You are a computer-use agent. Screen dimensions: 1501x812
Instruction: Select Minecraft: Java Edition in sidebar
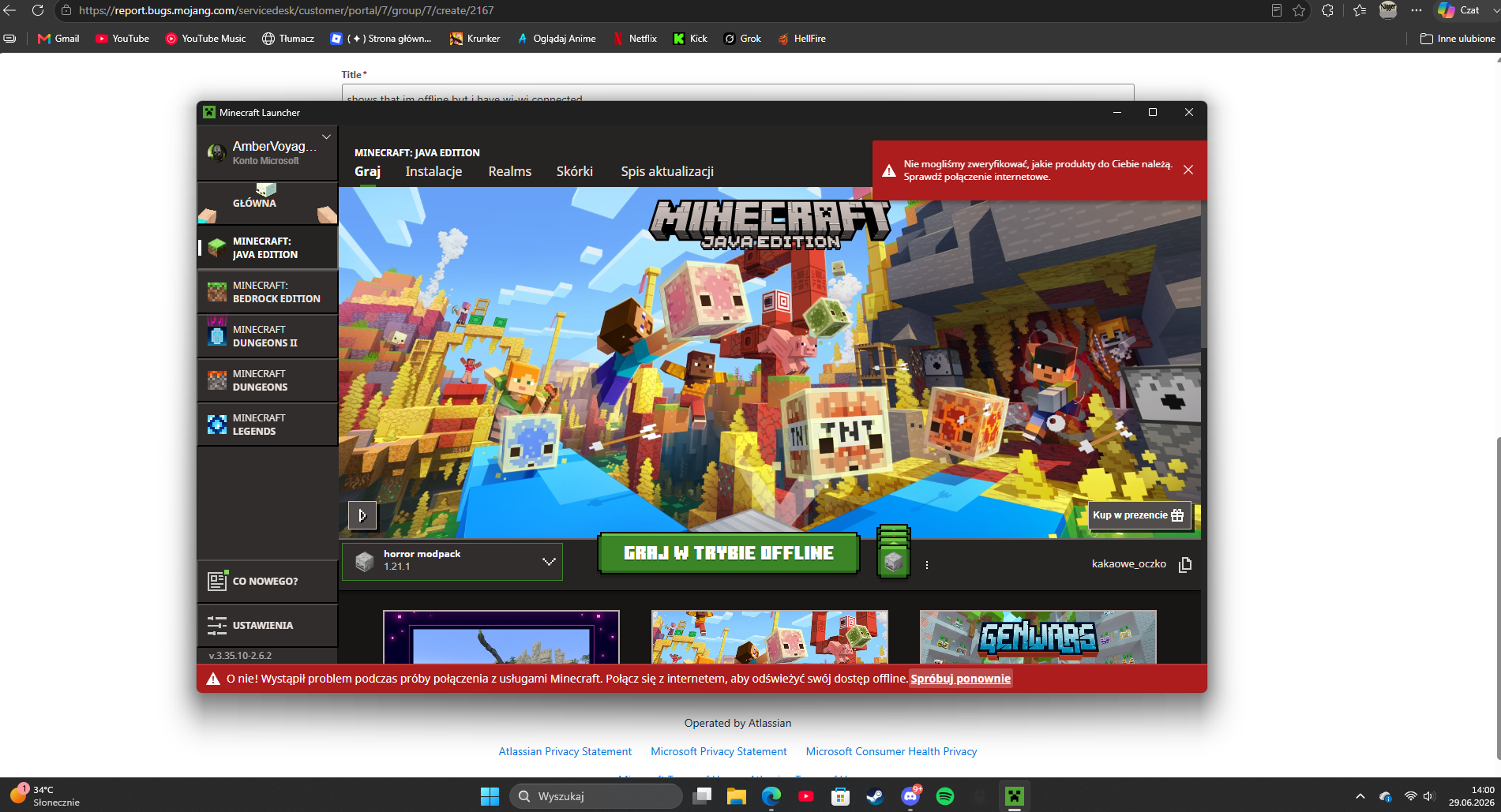click(x=268, y=248)
